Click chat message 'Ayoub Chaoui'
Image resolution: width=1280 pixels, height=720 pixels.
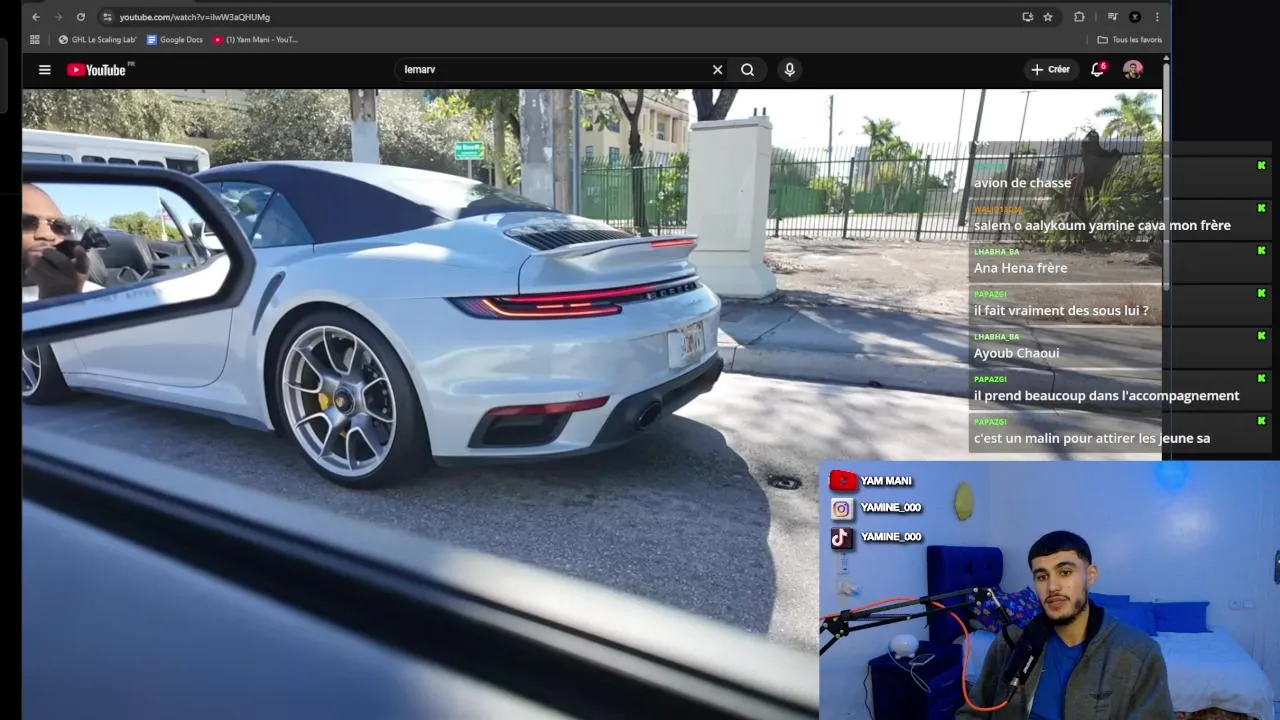pos(1016,353)
